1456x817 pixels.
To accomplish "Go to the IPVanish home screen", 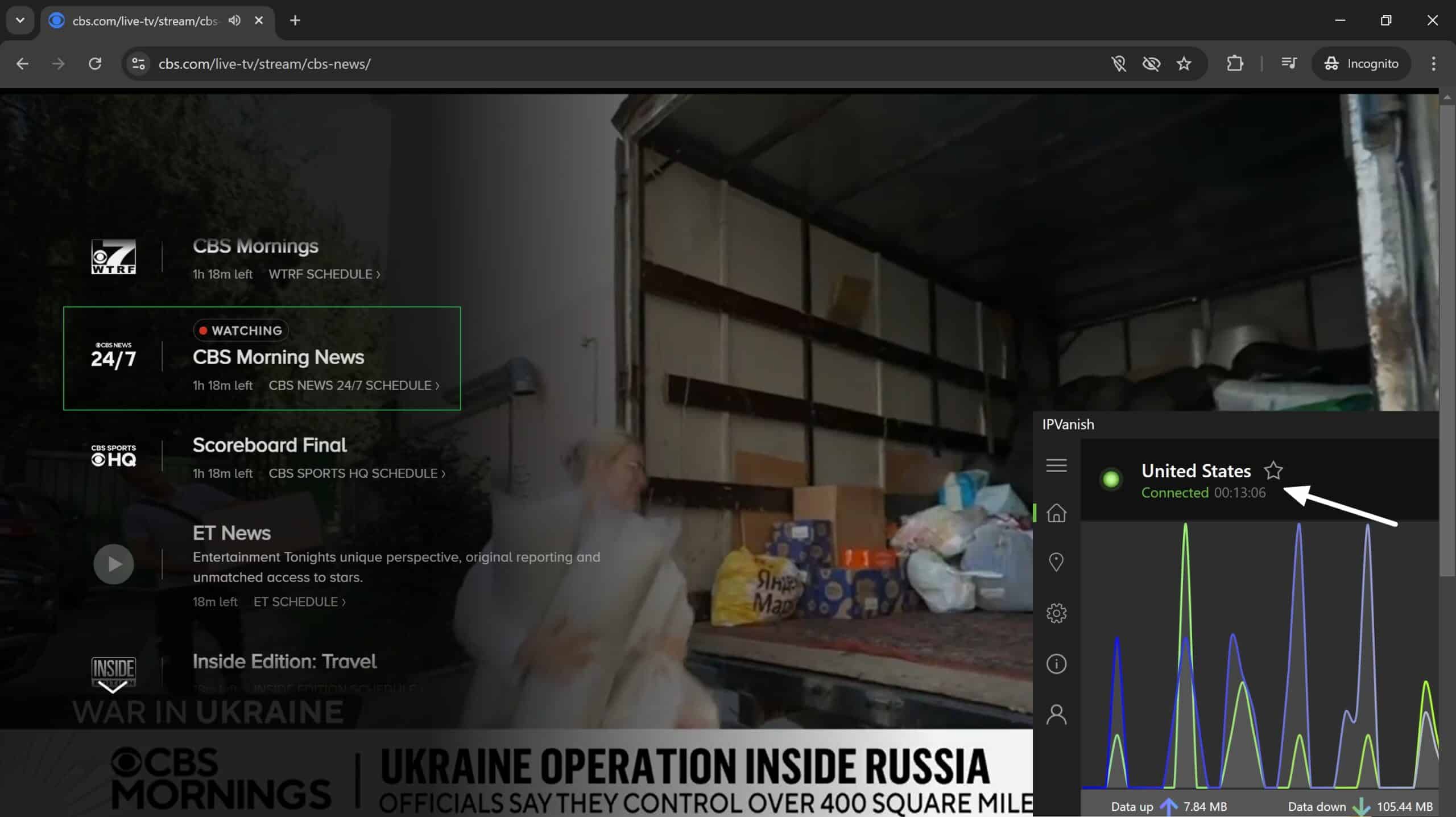I will pyautogui.click(x=1056, y=513).
